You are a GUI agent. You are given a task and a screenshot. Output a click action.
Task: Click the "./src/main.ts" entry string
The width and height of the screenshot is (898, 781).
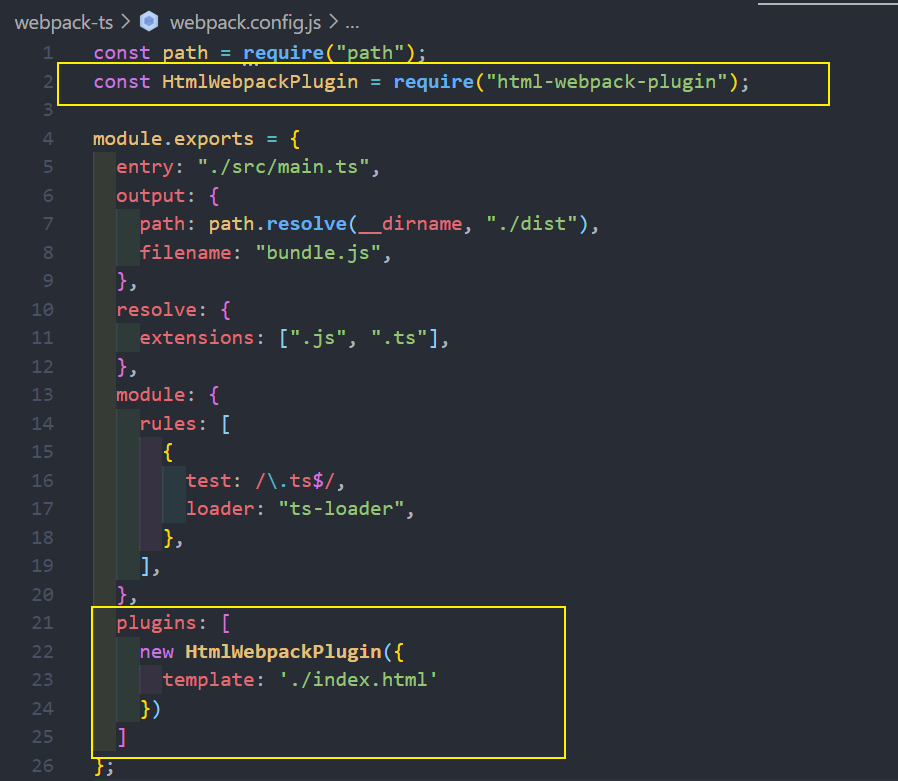click(283, 167)
